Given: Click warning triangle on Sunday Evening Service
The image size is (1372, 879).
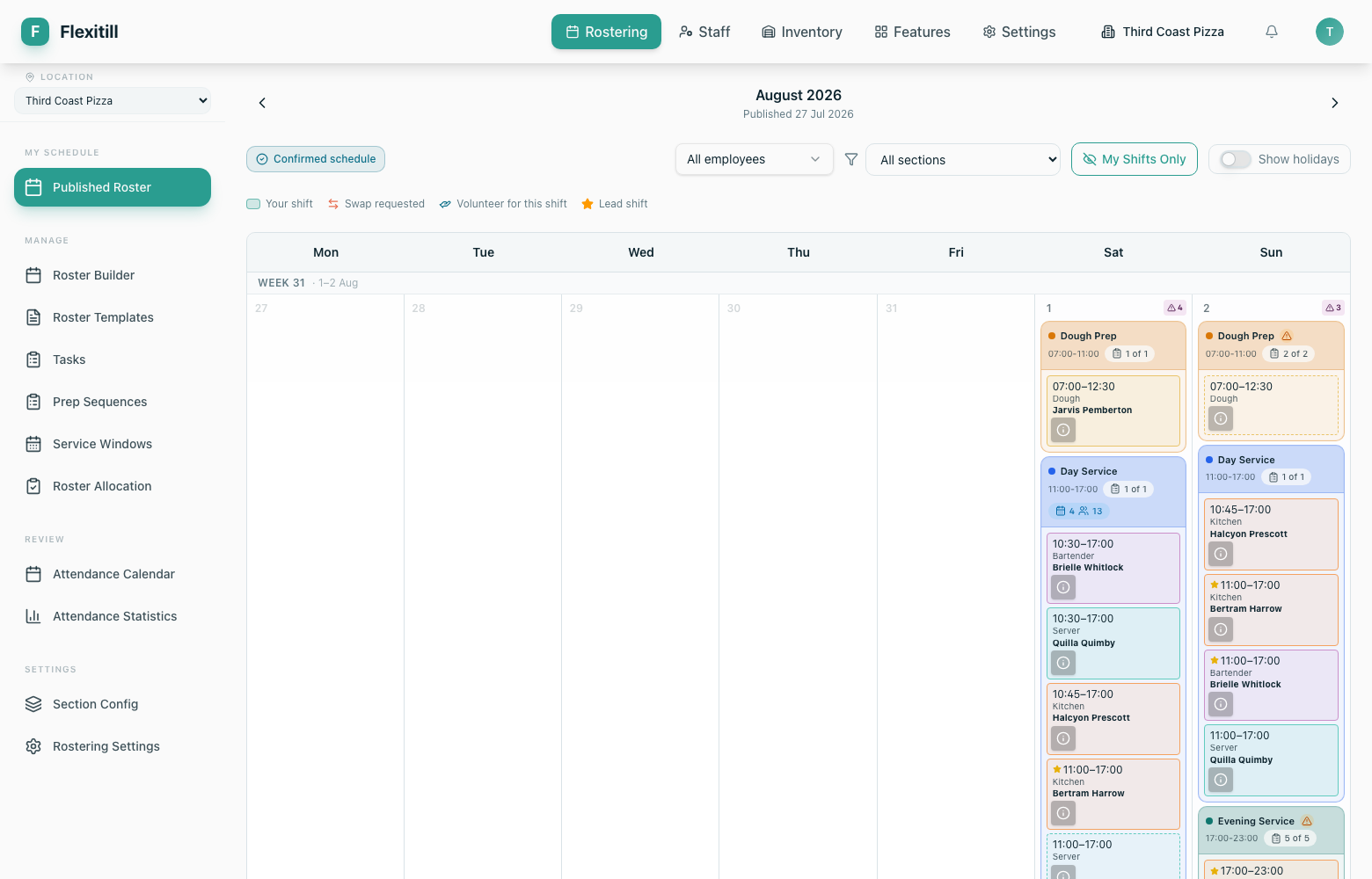Looking at the screenshot, I should click(1307, 821).
